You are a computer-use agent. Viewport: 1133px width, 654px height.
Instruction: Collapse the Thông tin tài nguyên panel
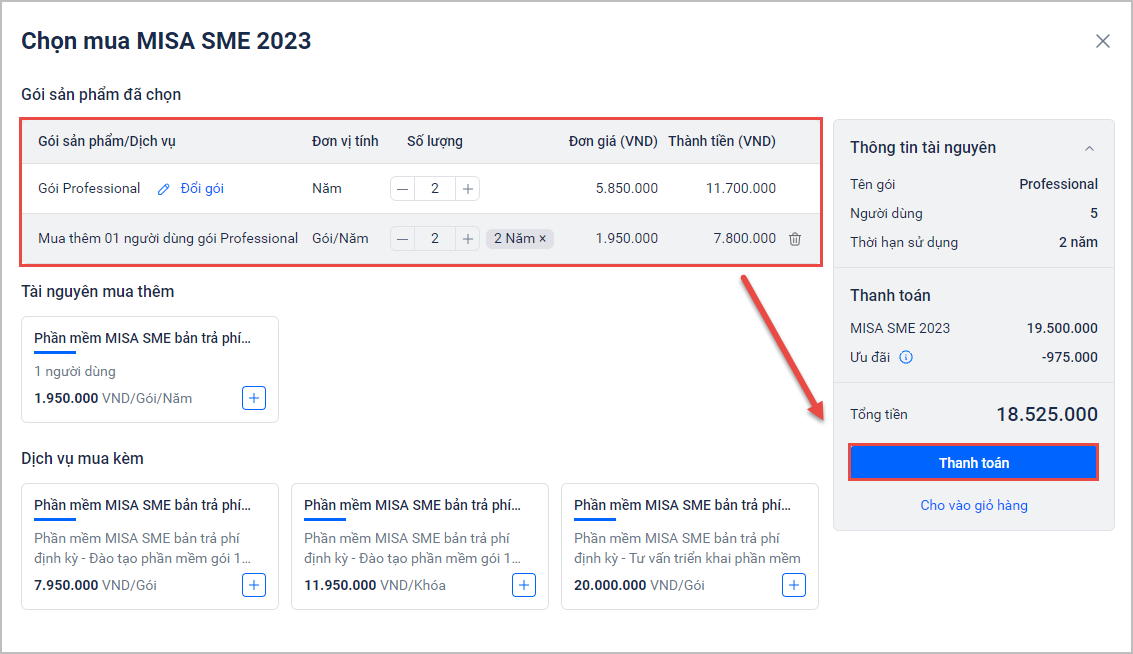coord(1089,148)
